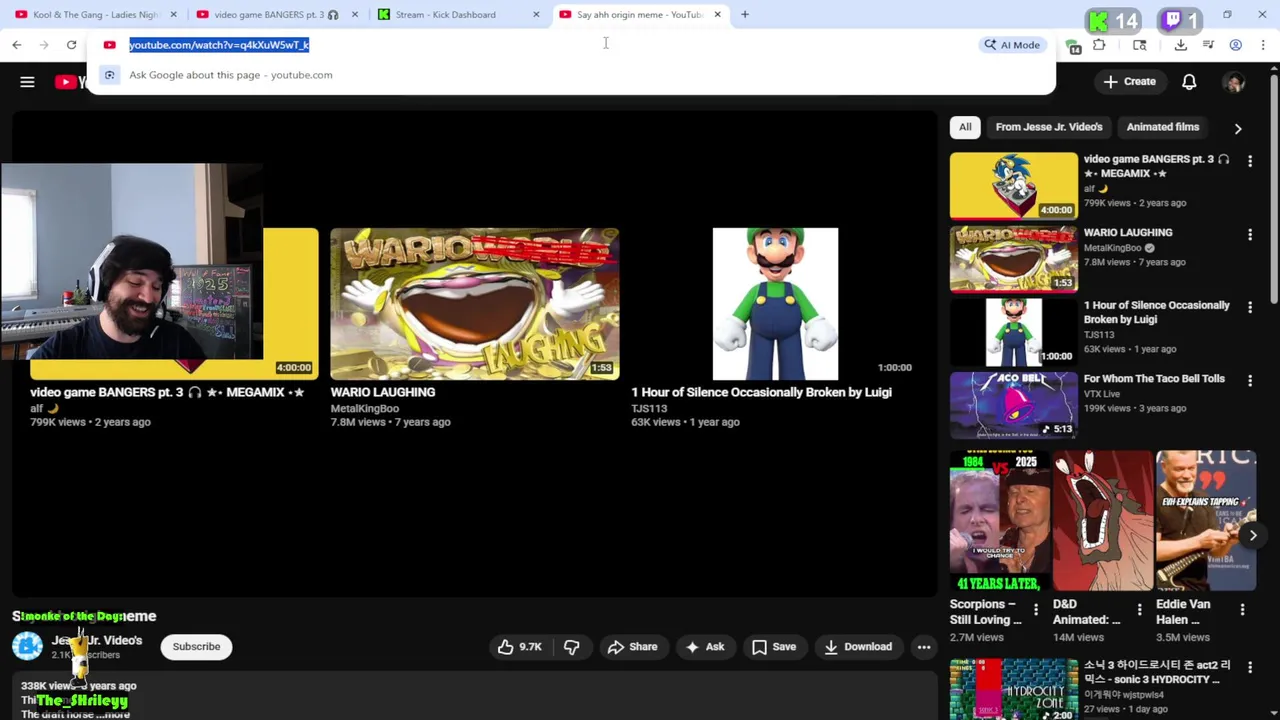Save the video to a playlist

pos(774,647)
